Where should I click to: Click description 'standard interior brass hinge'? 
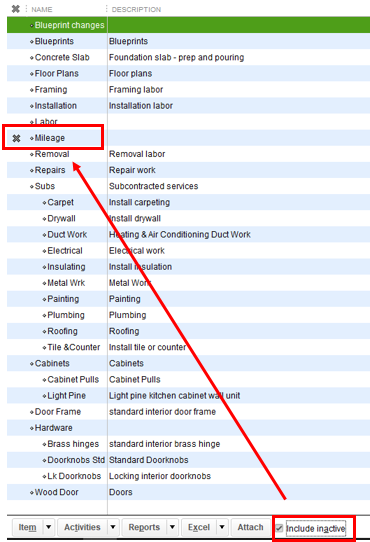coord(164,444)
